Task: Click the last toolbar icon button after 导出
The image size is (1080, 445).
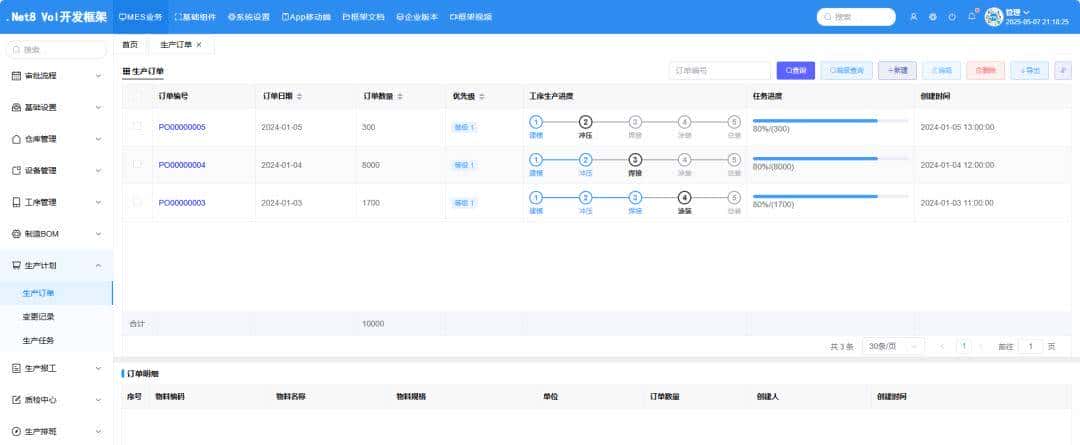Action: (x=1063, y=70)
